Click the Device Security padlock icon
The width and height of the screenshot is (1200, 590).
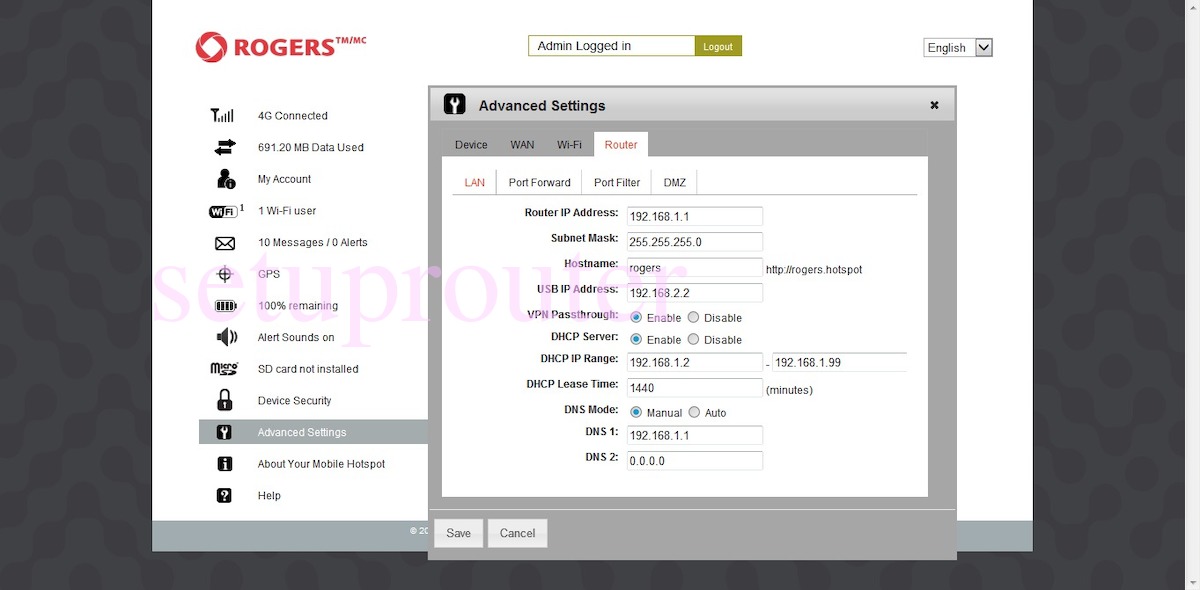(225, 400)
